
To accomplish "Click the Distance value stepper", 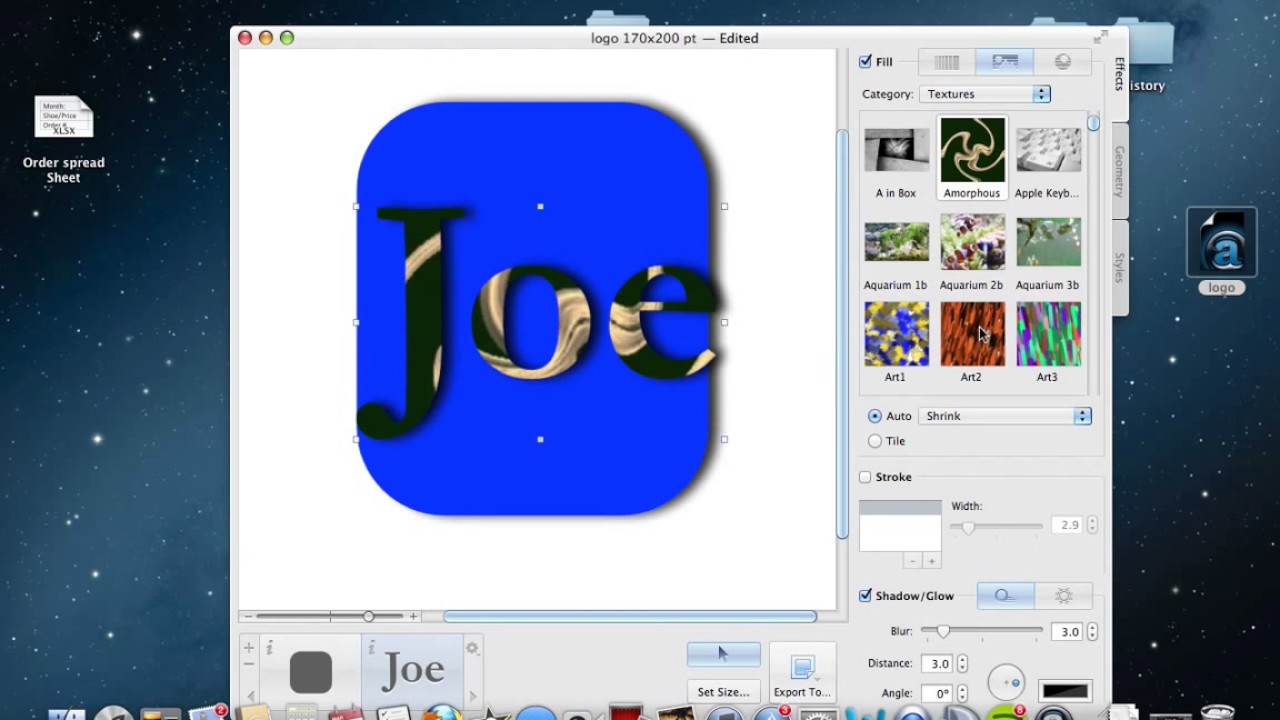I will pos(962,663).
